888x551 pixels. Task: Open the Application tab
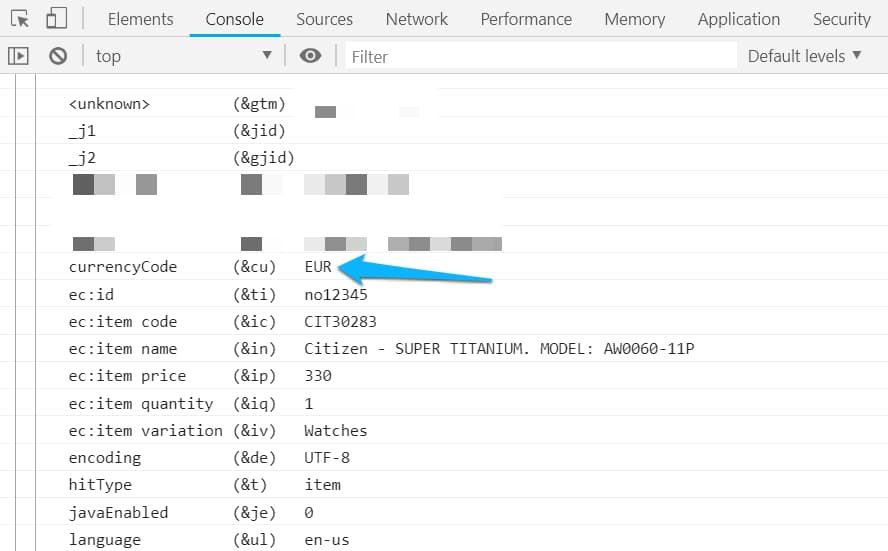[x=739, y=19]
